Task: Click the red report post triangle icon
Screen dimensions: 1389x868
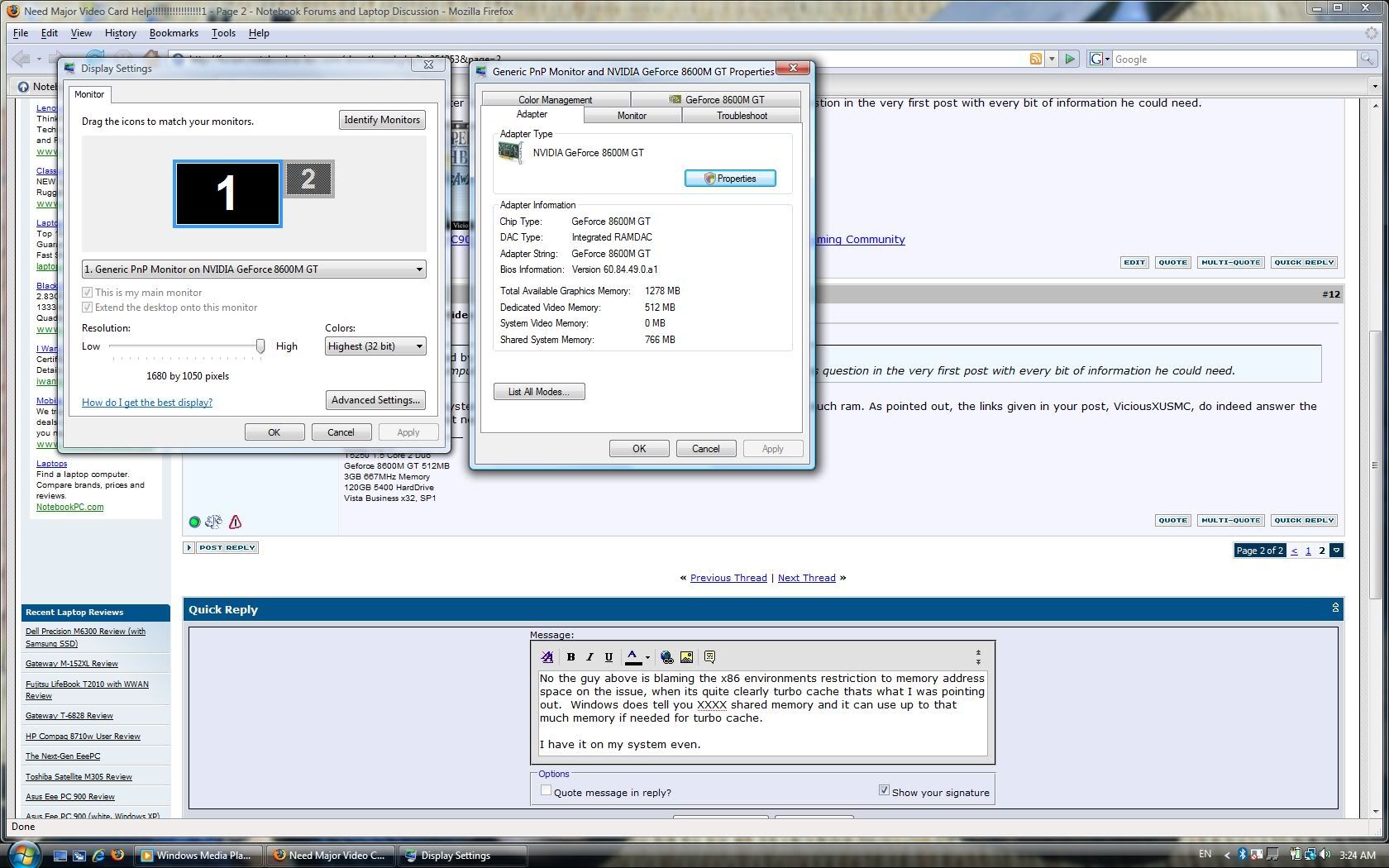Action: coord(236,522)
